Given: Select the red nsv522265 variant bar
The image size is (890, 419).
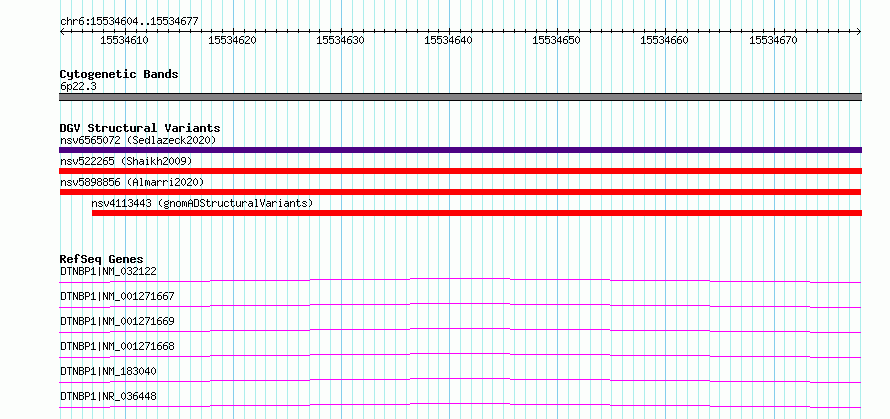Looking at the screenshot, I should (x=460, y=171).
